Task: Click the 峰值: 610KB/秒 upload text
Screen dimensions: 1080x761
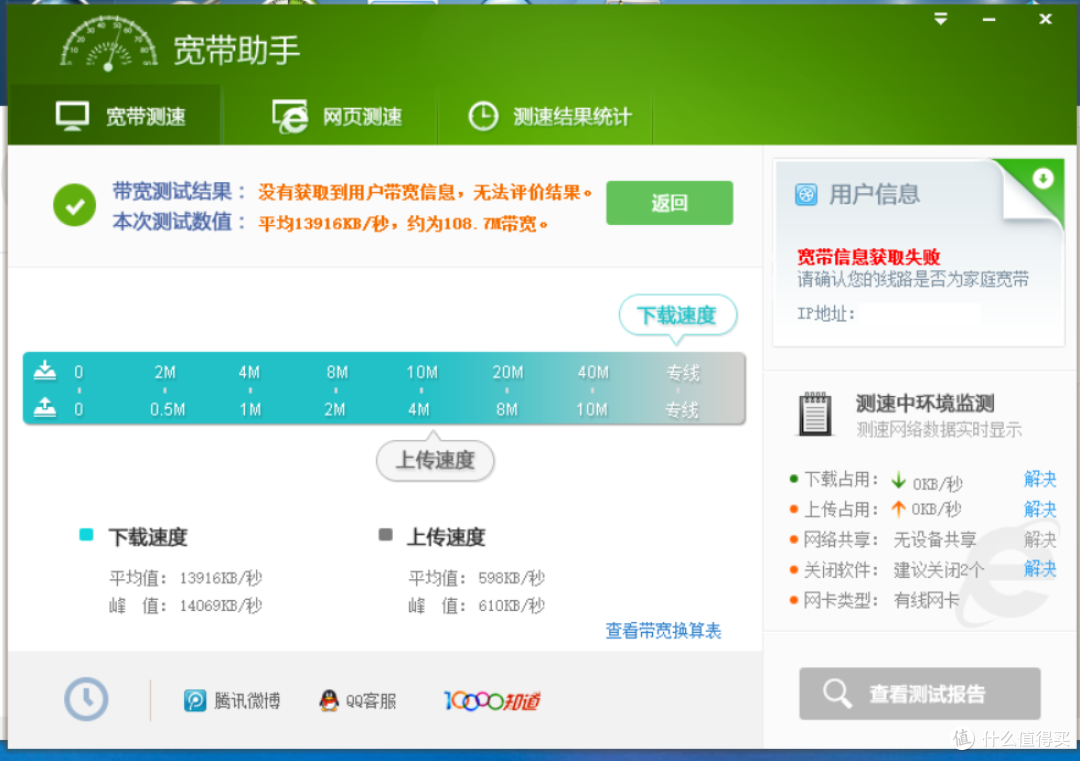Action: point(477,606)
